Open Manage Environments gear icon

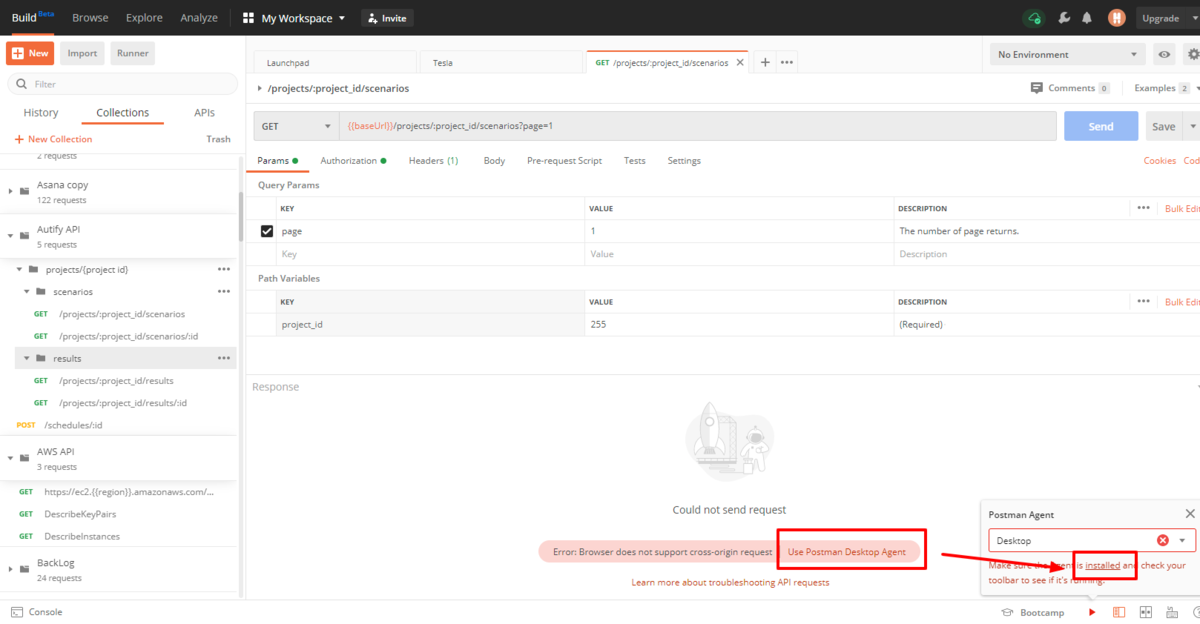click(1192, 54)
